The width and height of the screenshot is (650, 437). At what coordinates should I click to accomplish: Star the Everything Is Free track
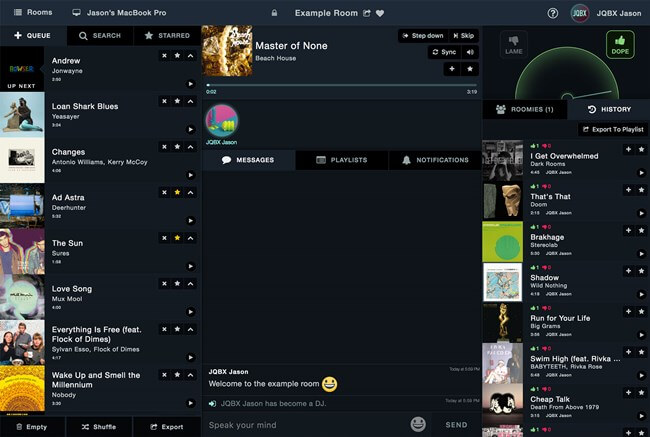pyautogui.click(x=177, y=329)
